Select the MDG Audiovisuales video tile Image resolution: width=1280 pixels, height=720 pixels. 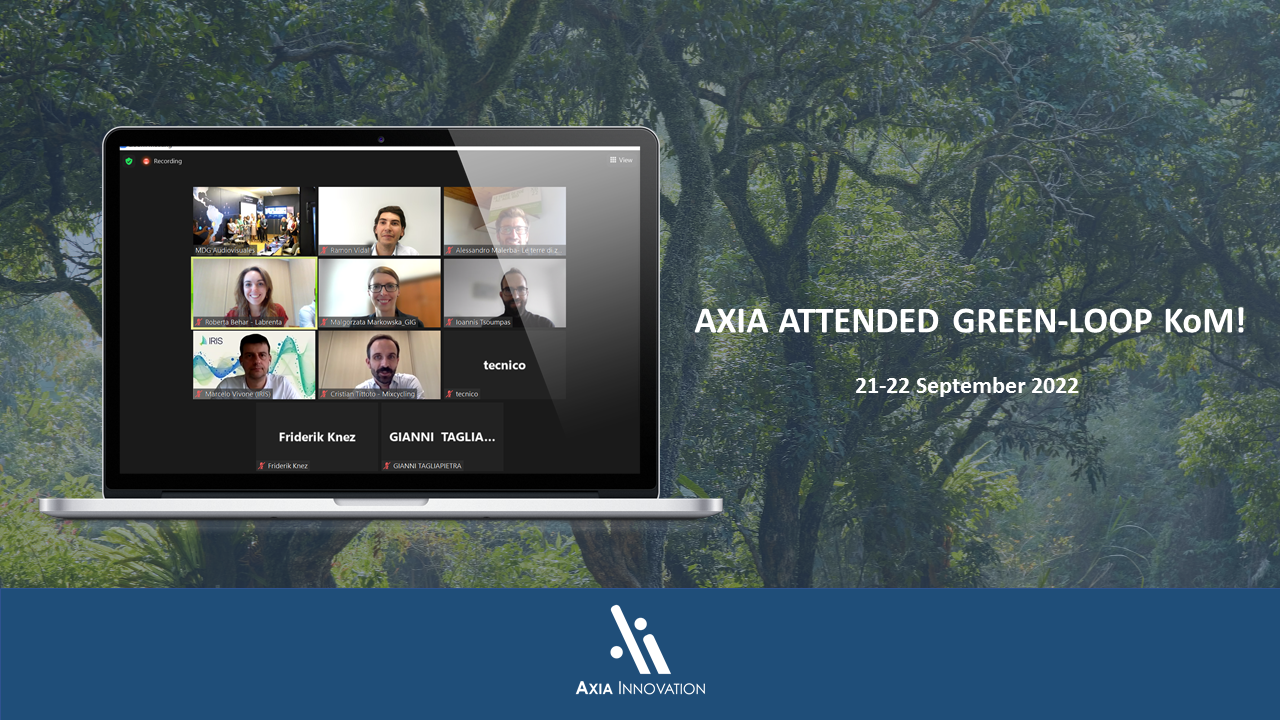point(254,221)
